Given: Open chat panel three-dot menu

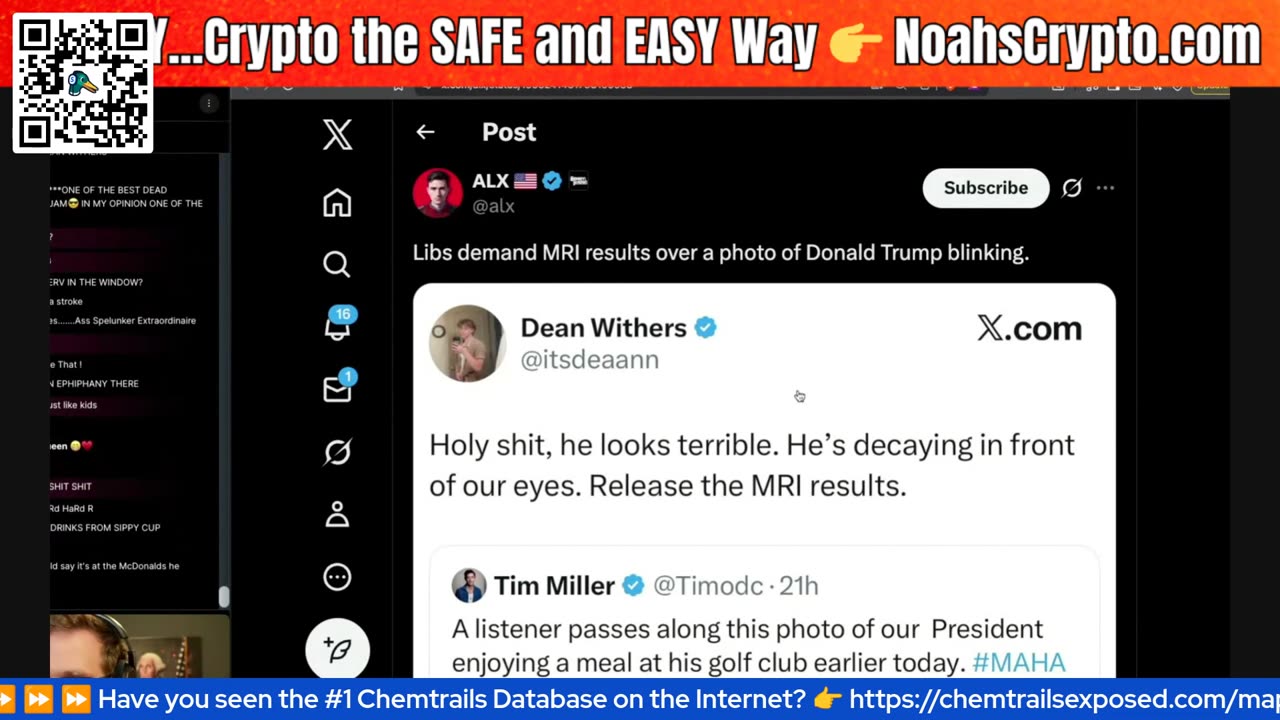Looking at the screenshot, I should point(208,104).
